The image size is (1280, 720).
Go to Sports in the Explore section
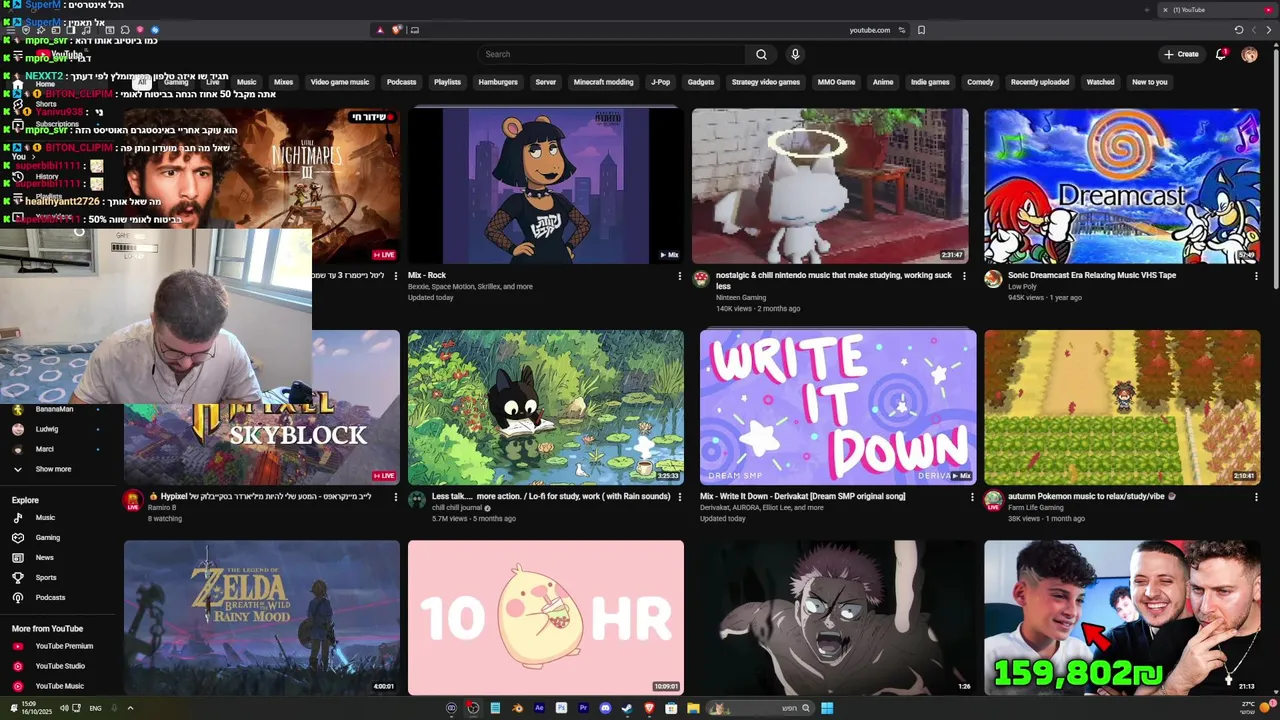pyautogui.click(x=46, y=578)
